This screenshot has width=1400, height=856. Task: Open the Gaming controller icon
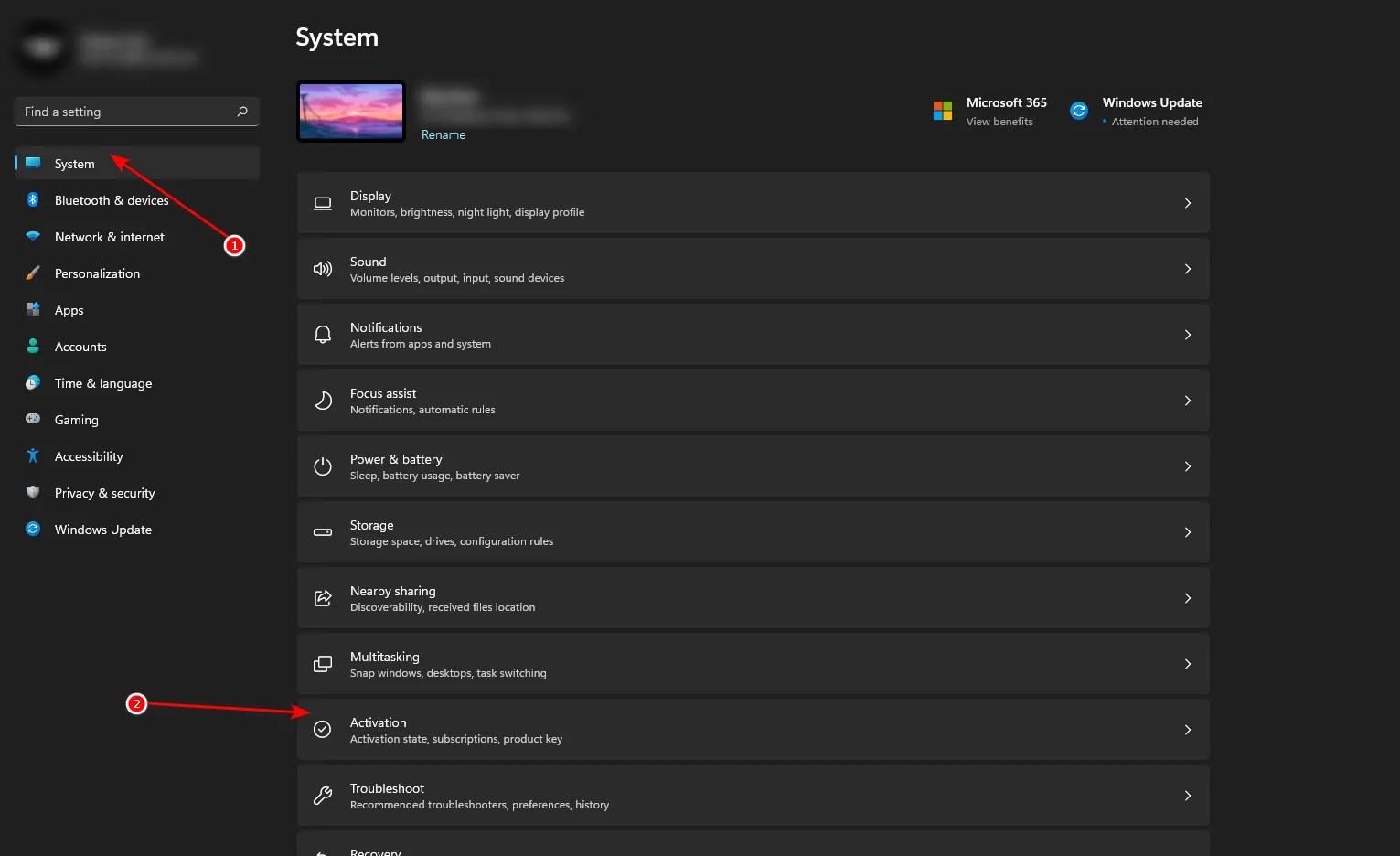33,419
